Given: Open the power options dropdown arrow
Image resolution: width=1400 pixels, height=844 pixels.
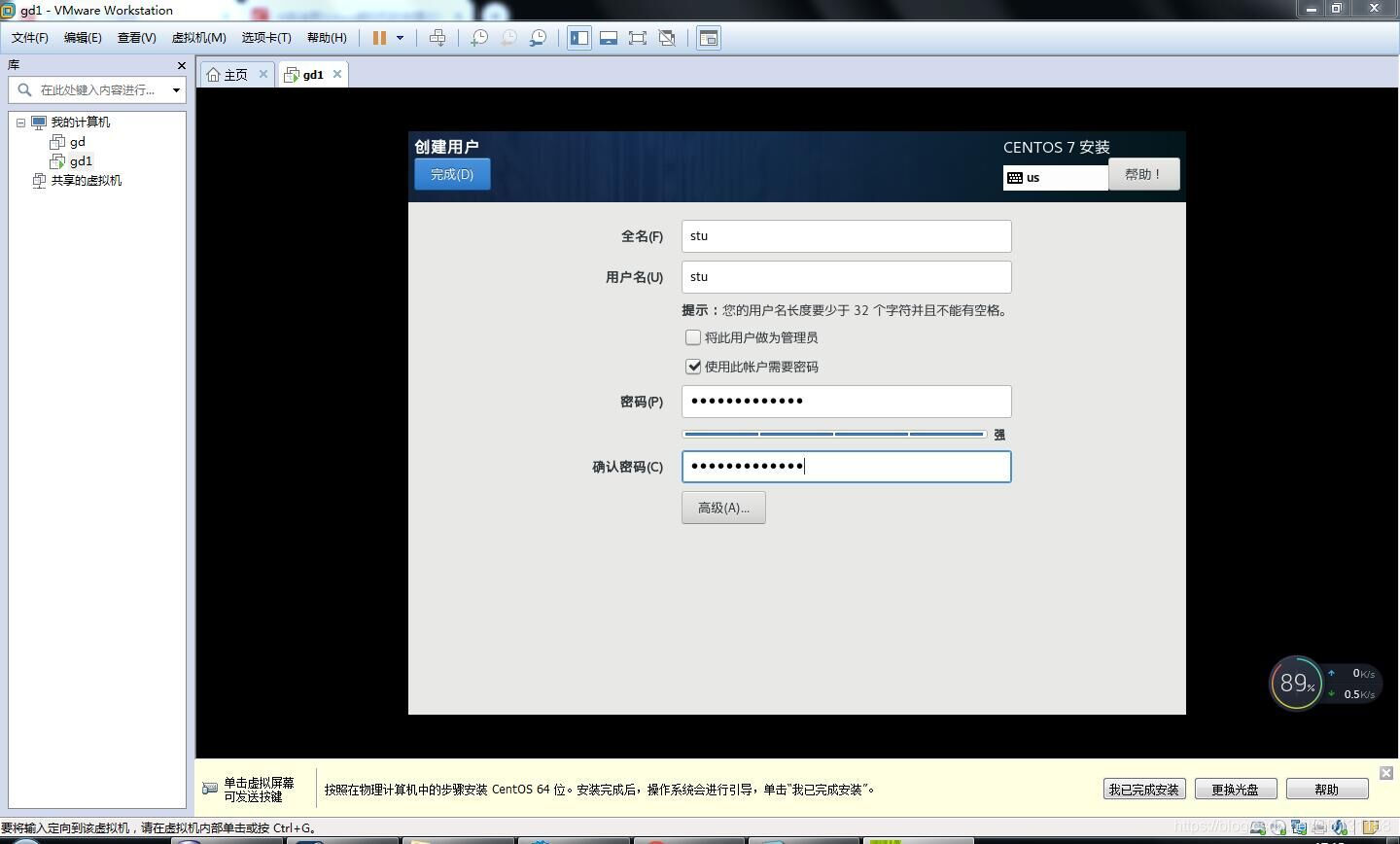Looking at the screenshot, I should (400, 38).
